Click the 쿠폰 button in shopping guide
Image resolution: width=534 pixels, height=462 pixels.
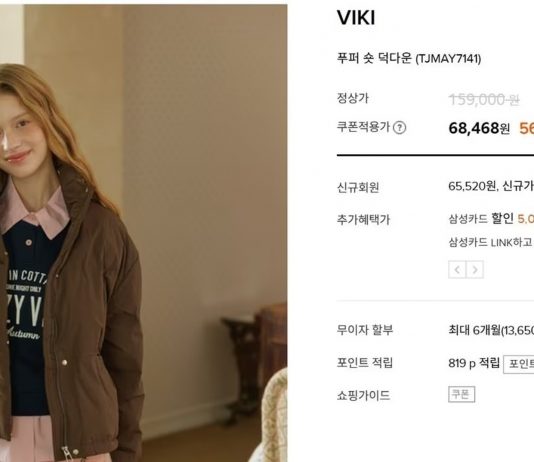point(461,394)
